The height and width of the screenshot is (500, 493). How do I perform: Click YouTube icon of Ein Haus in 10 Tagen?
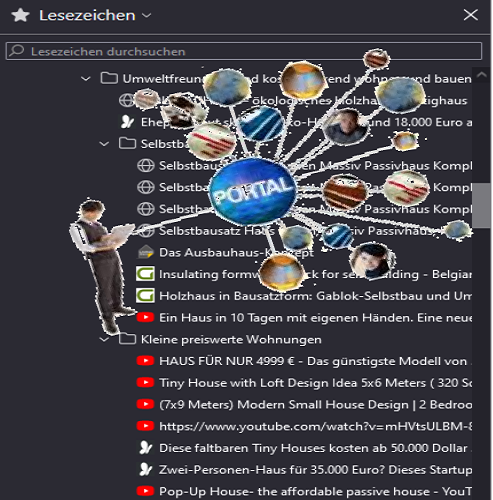(145, 317)
